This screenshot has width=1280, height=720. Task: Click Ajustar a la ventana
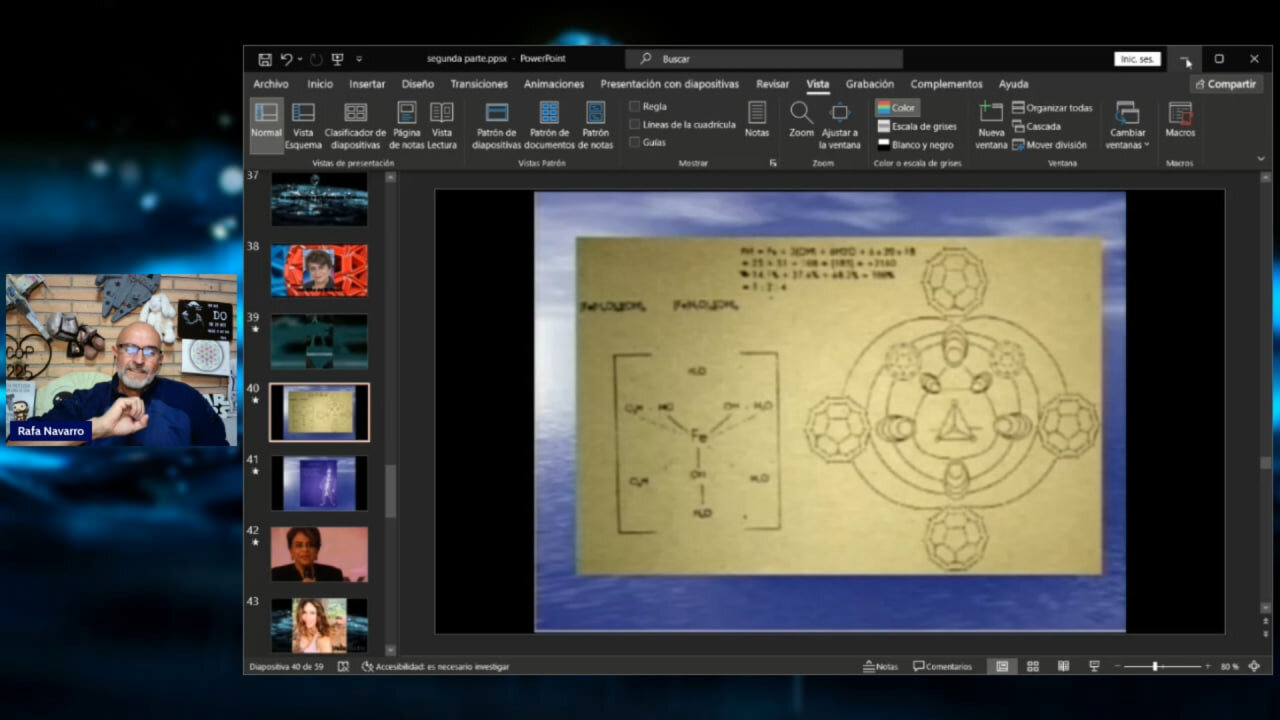click(840, 125)
